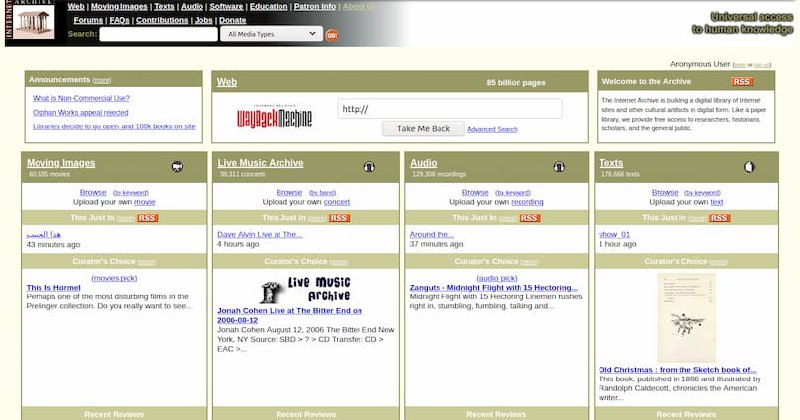Click the top Search text field
The image size is (800, 420).
[159, 34]
